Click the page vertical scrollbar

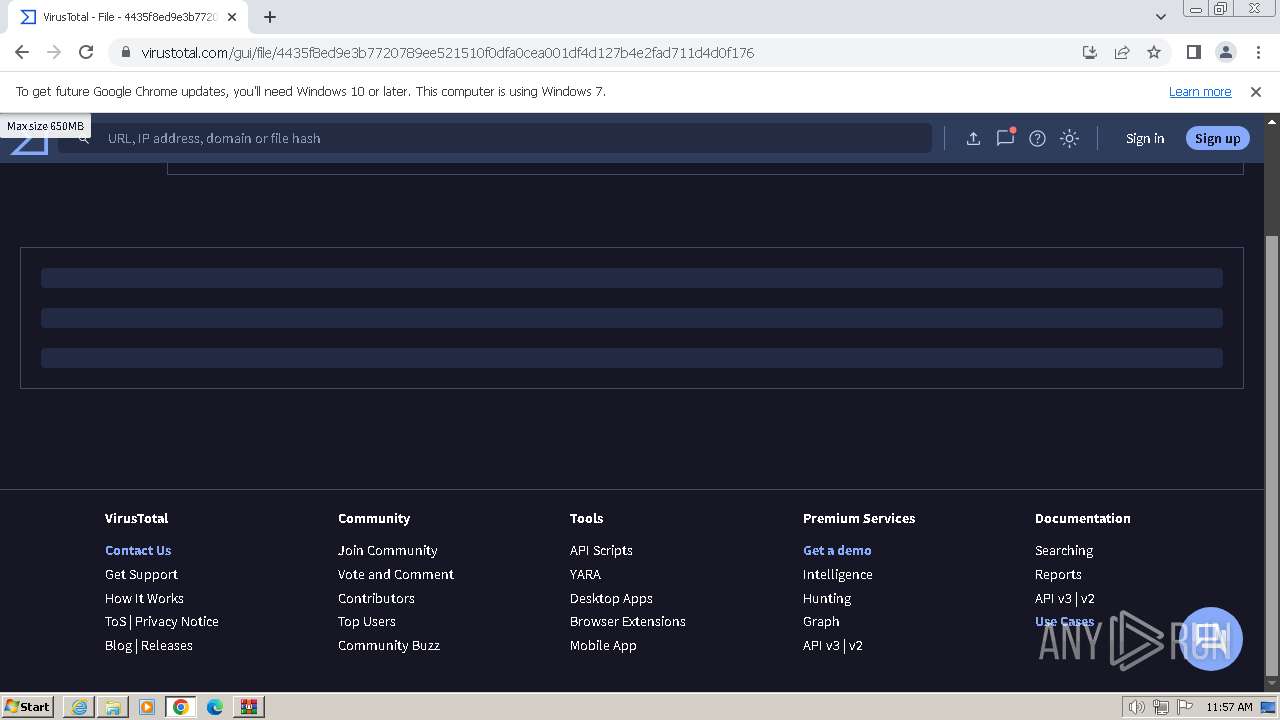(1272, 455)
